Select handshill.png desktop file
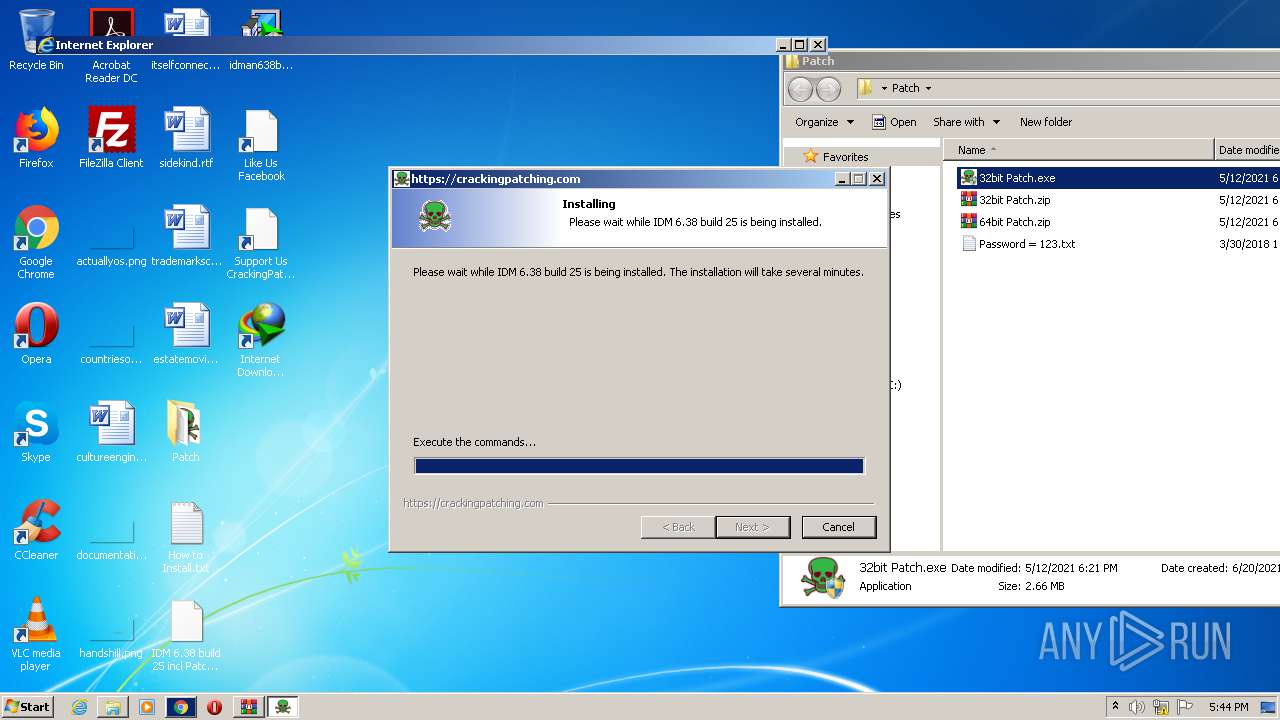This screenshot has height=720, width=1280. coord(111,634)
